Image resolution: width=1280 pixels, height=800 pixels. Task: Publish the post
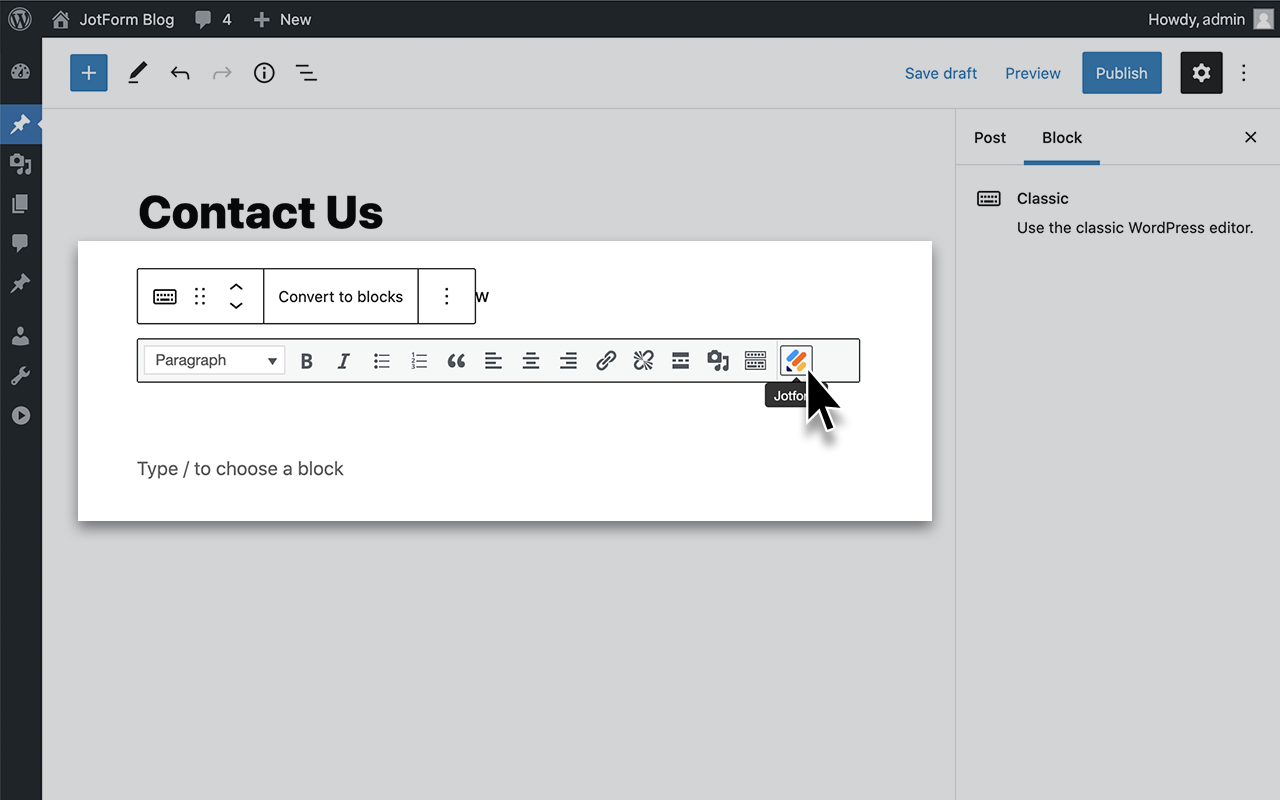tap(1122, 73)
